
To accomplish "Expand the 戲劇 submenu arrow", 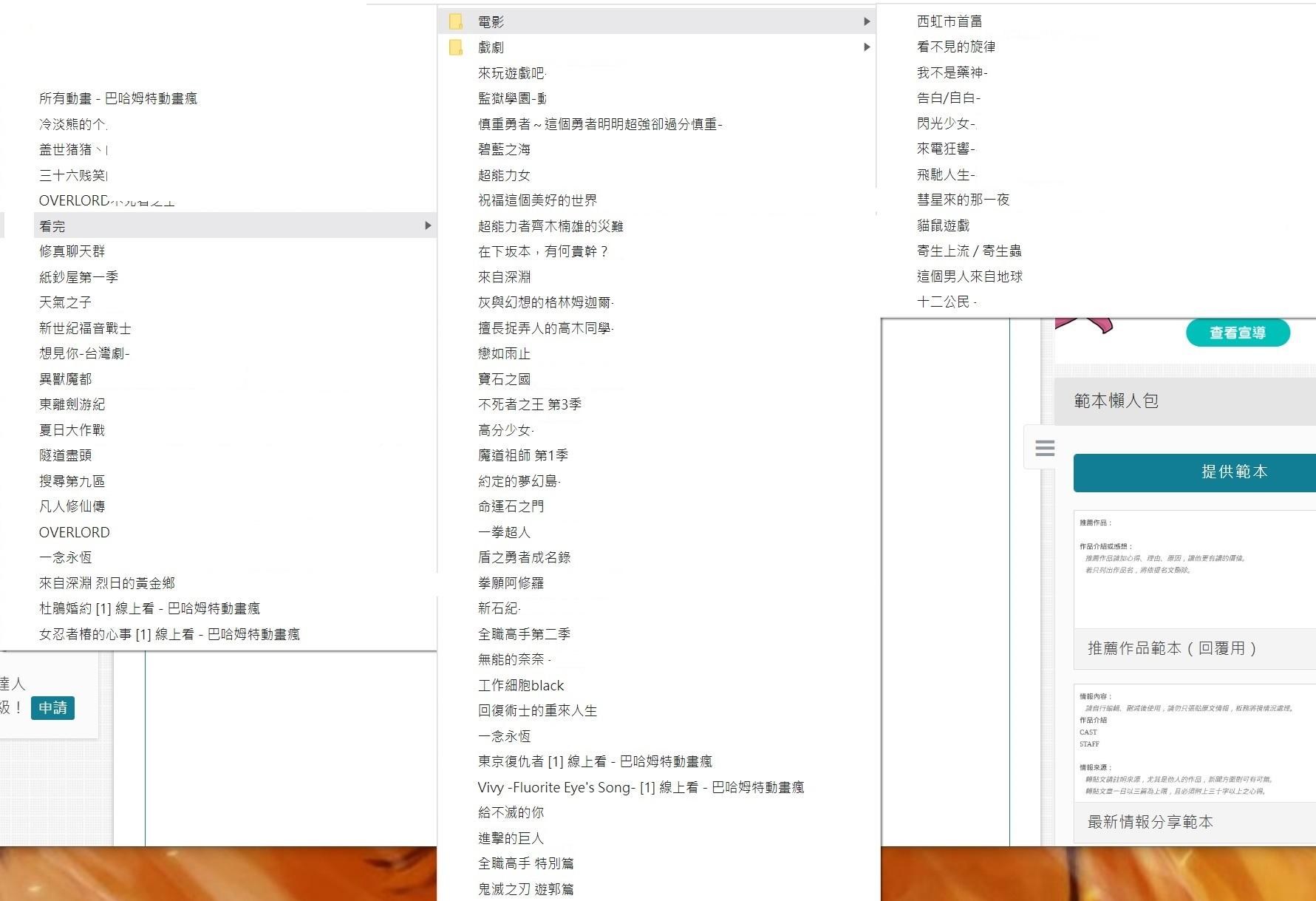I will (867, 47).
